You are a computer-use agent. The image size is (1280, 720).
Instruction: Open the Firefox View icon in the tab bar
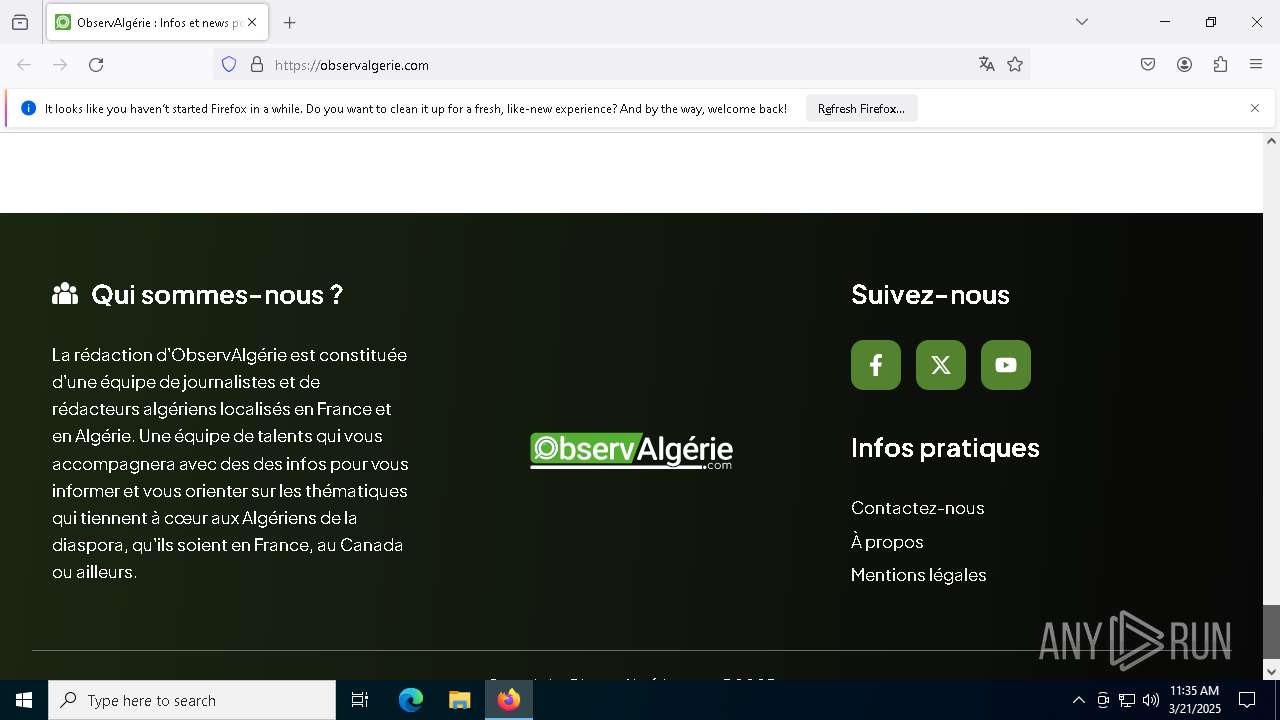20,22
